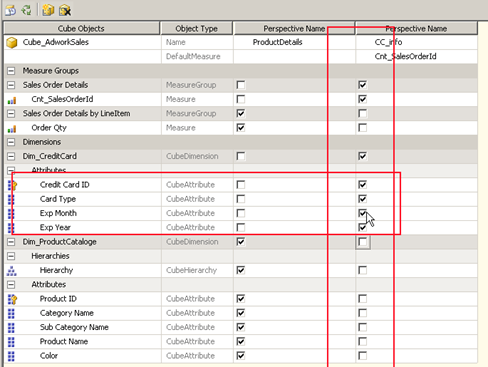Screen dimensions: 488x367
Task: Select the Product ID attribute label
Action: [x=58, y=299]
